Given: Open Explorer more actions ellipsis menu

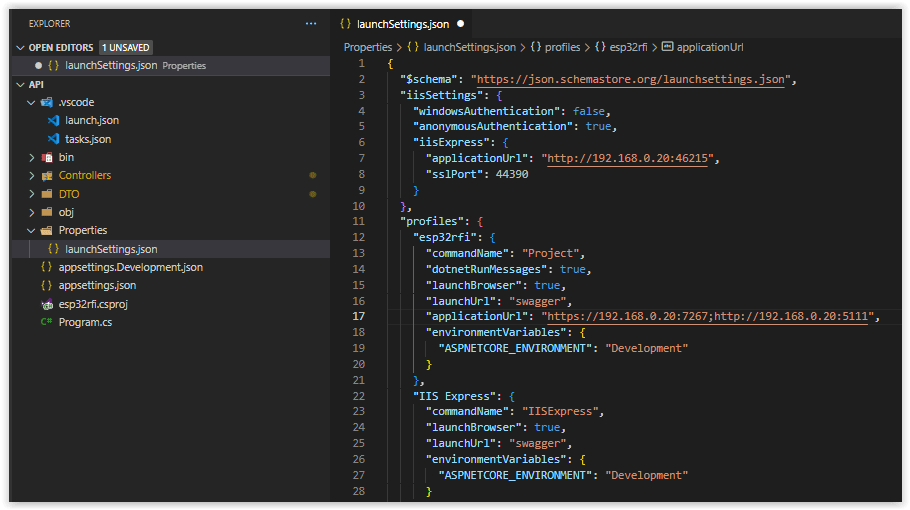Looking at the screenshot, I should click(x=311, y=24).
